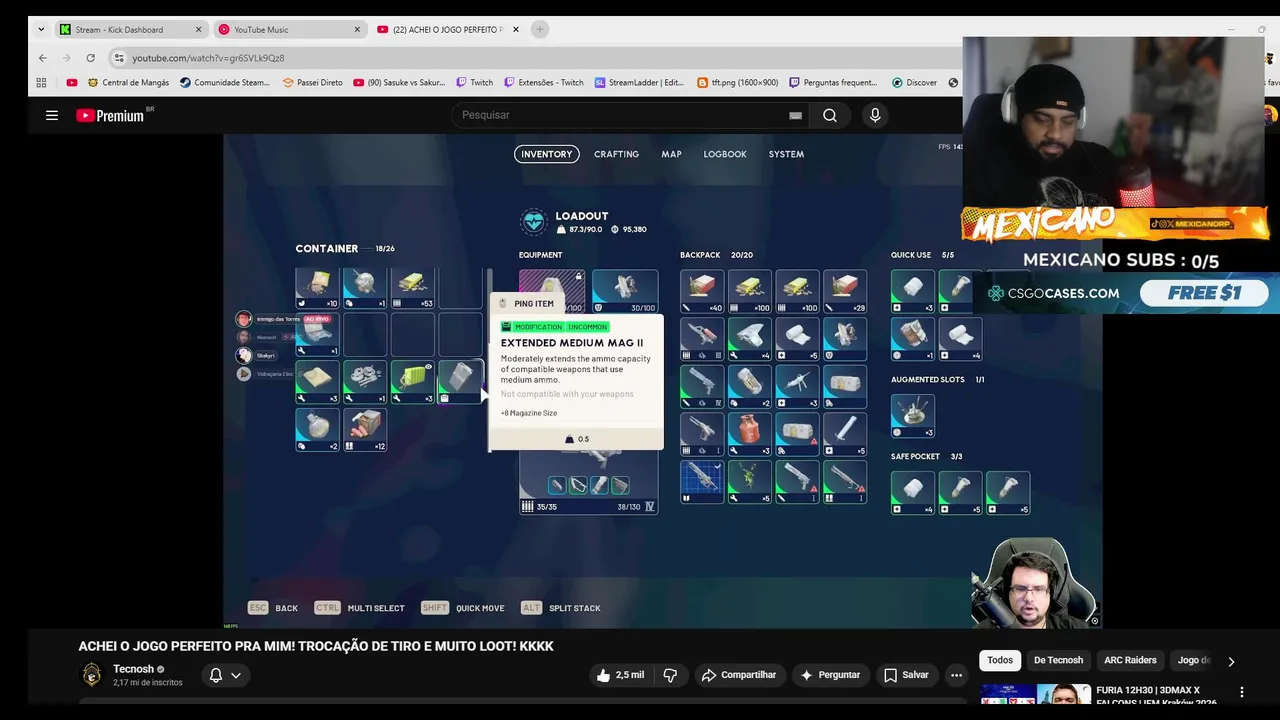This screenshot has height=720, width=1280.
Task: Open the Extensões - Twitch bookmark
Action: tap(544, 83)
